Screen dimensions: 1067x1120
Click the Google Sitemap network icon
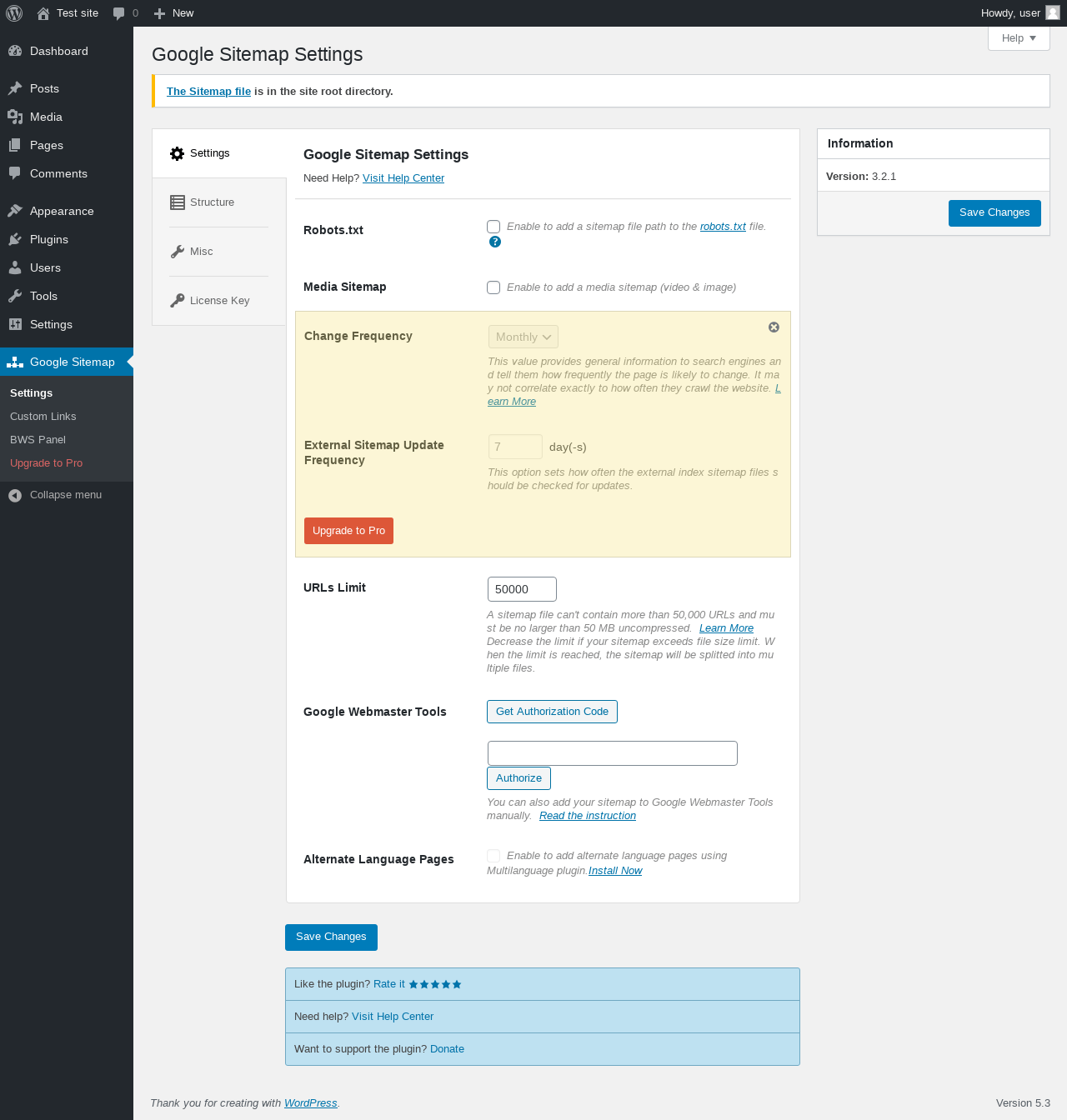(15, 362)
